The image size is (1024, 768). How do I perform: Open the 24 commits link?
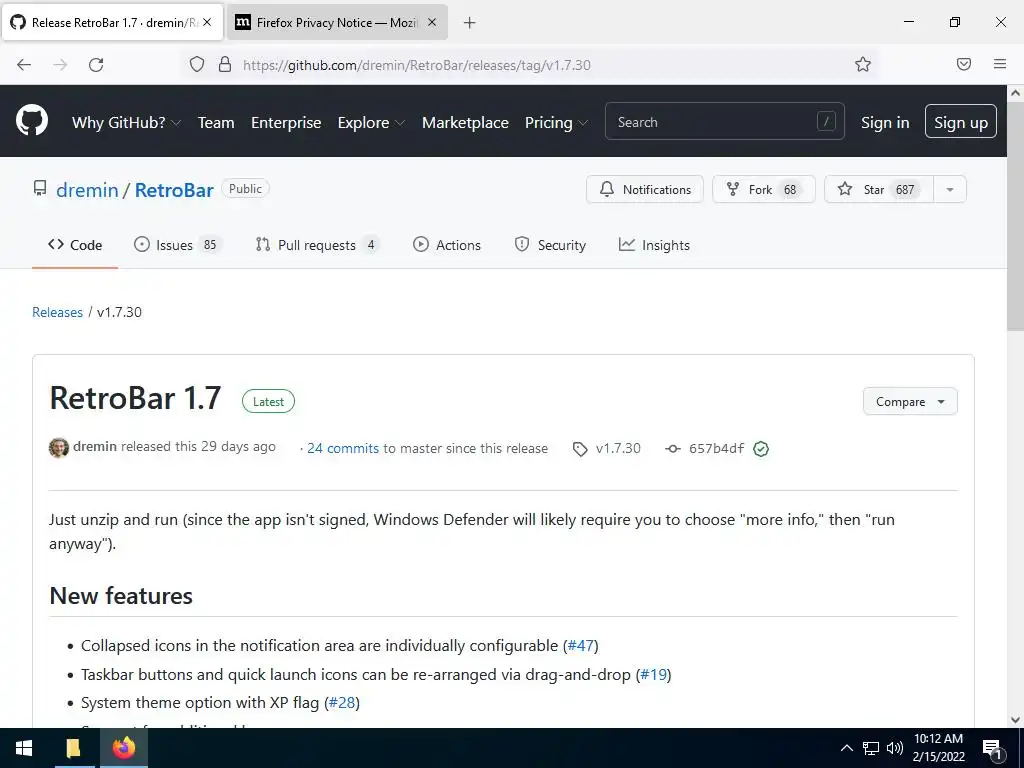pyautogui.click(x=343, y=449)
